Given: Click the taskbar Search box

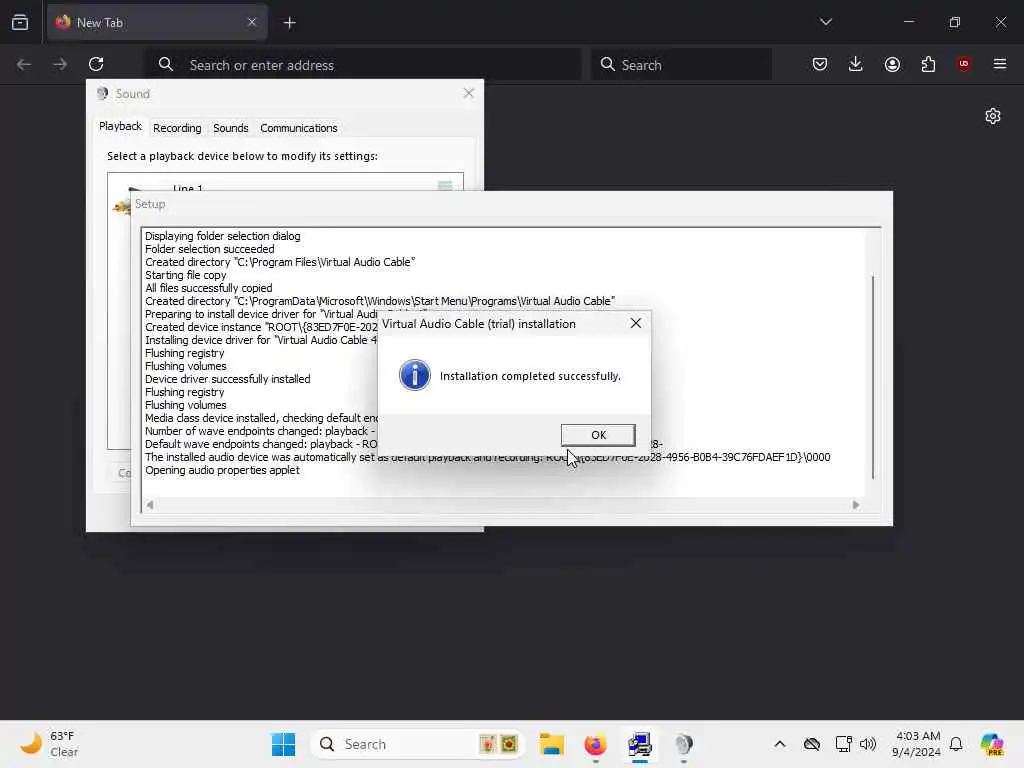Looking at the screenshot, I should (x=417, y=744).
